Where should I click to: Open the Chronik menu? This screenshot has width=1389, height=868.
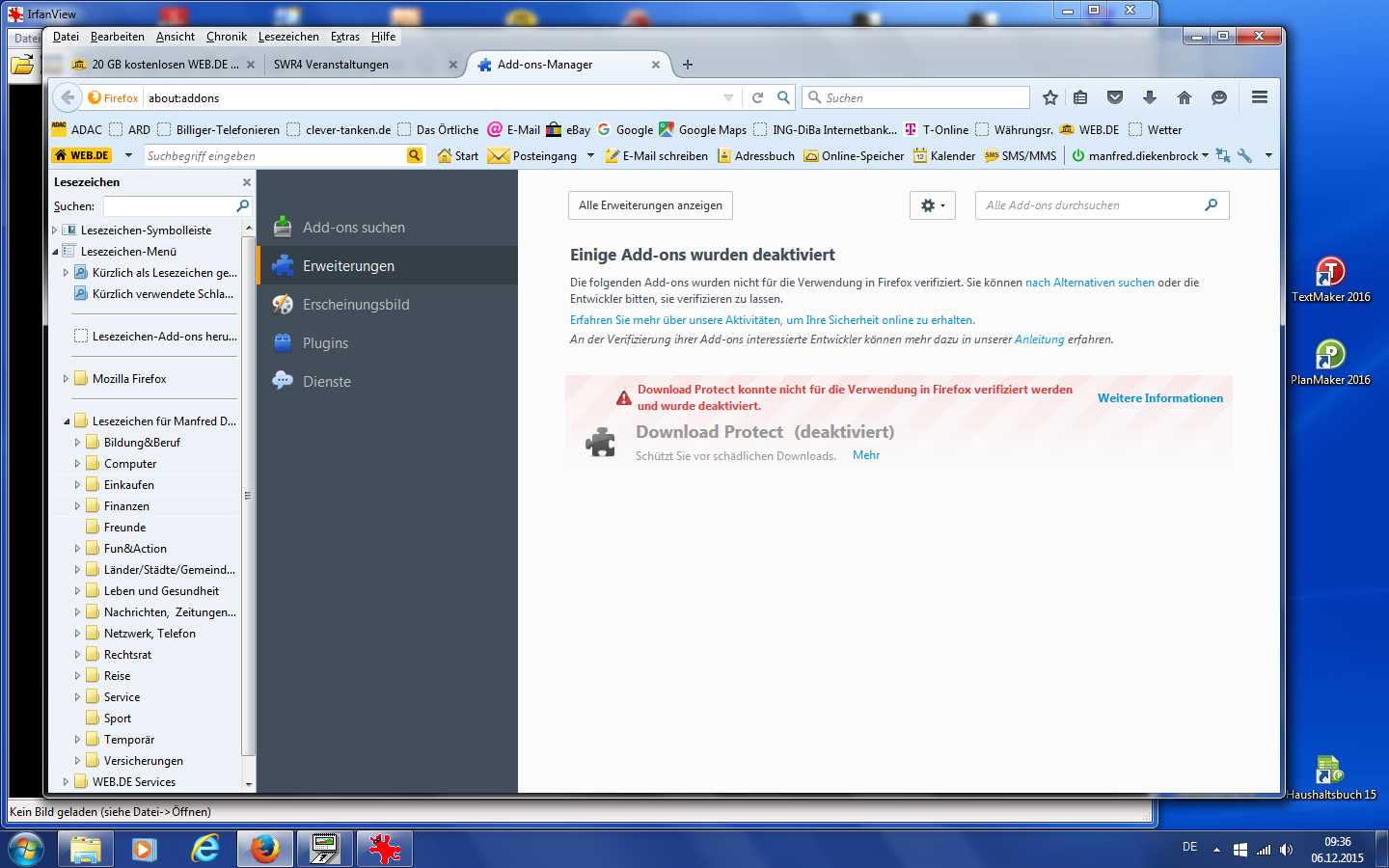pyautogui.click(x=226, y=37)
